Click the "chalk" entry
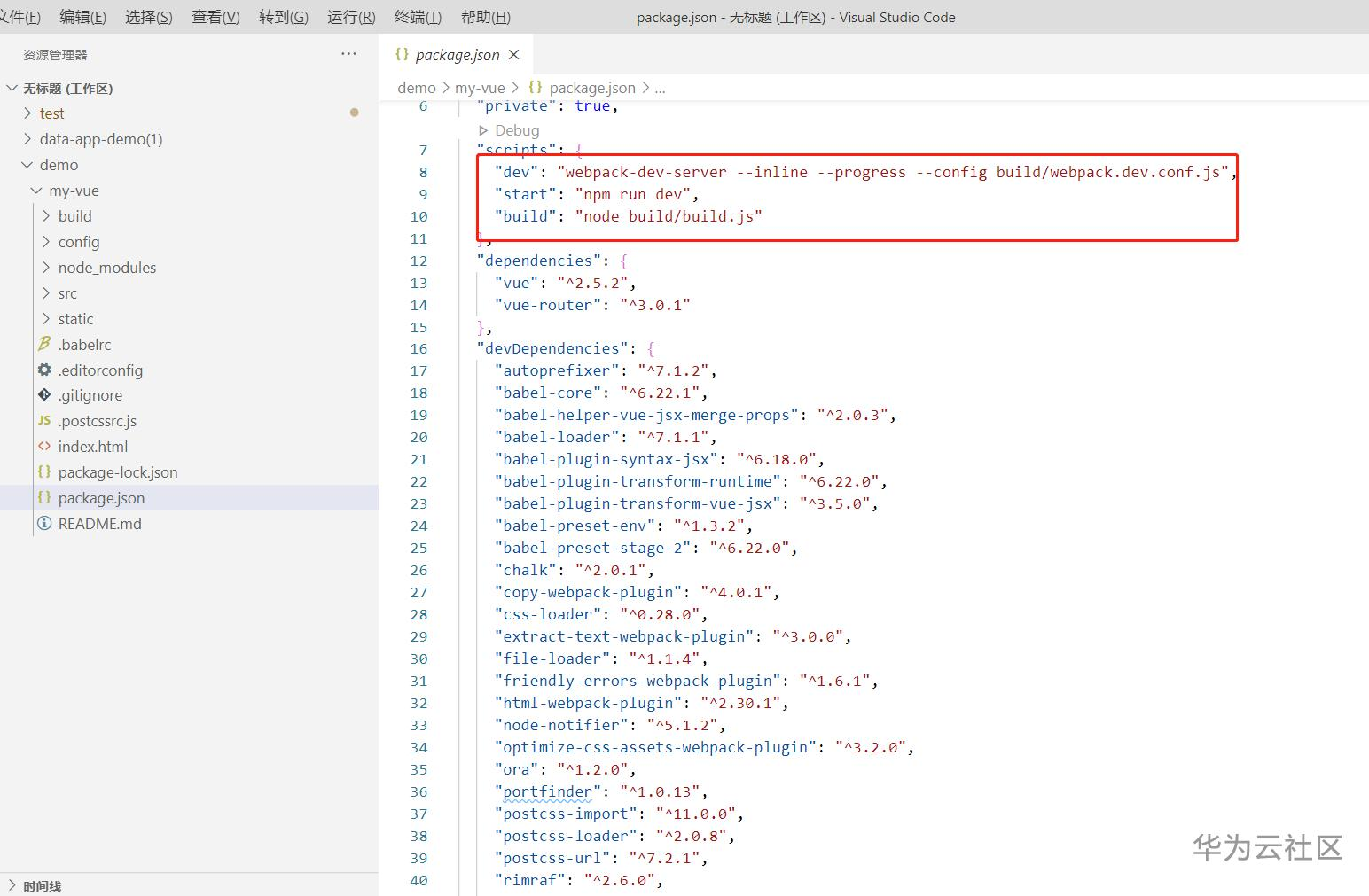The height and width of the screenshot is (896, 1369). (526, 570)
